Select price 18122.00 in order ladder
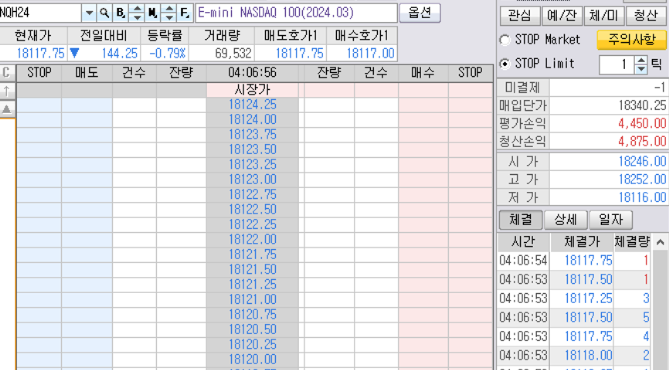Viewport: 669px width, 370px height. [252, 239]
